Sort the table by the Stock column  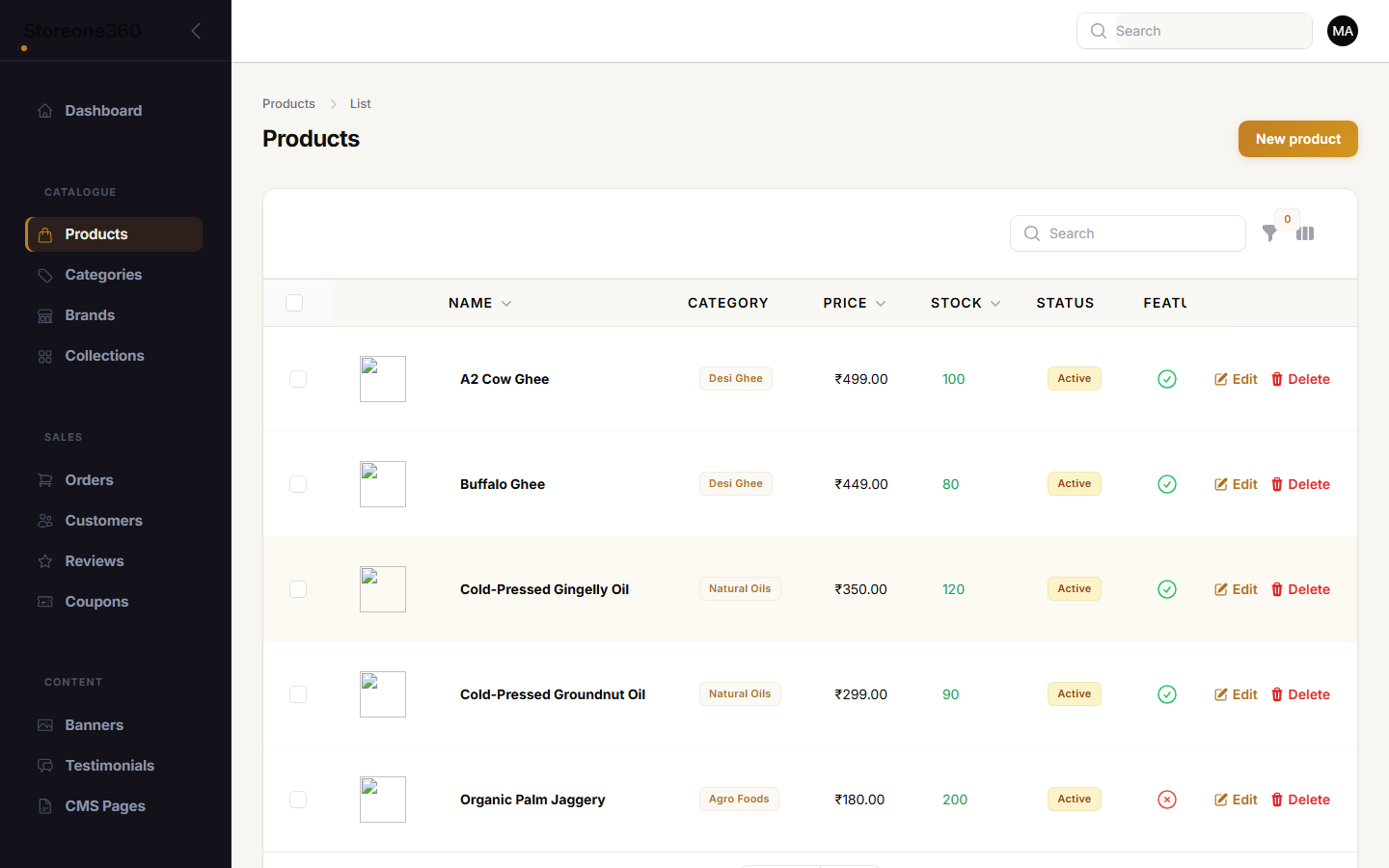point(966,303)
